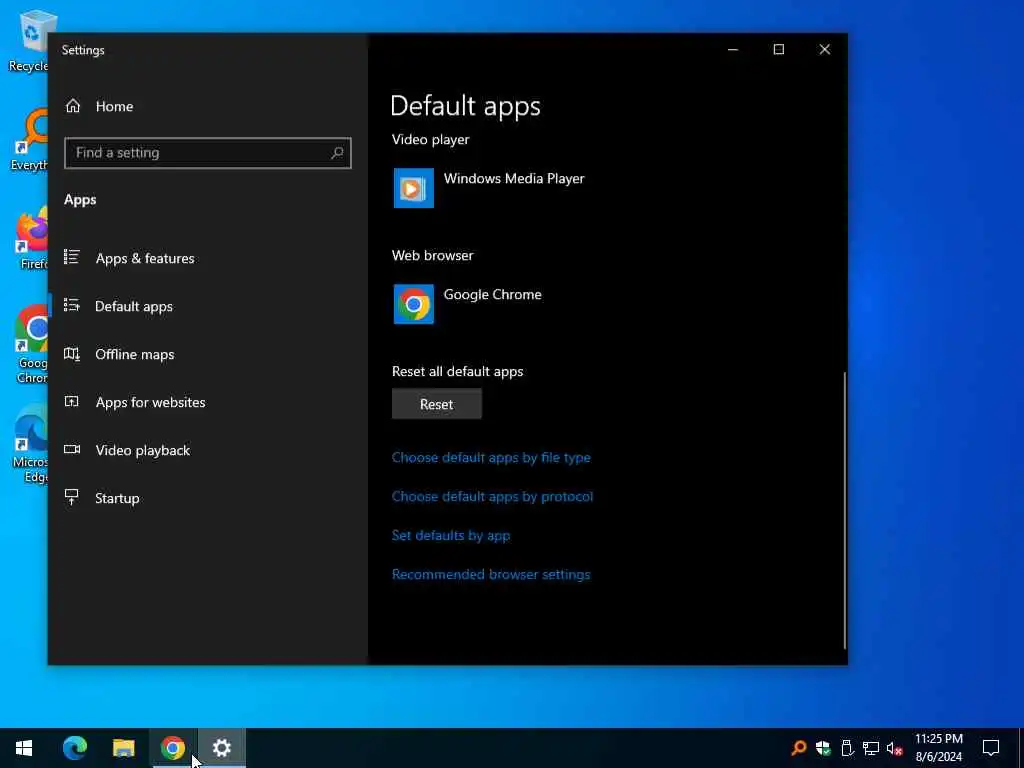Open the network status tray icon
The image size is (1024, 768).
[871, 748]
